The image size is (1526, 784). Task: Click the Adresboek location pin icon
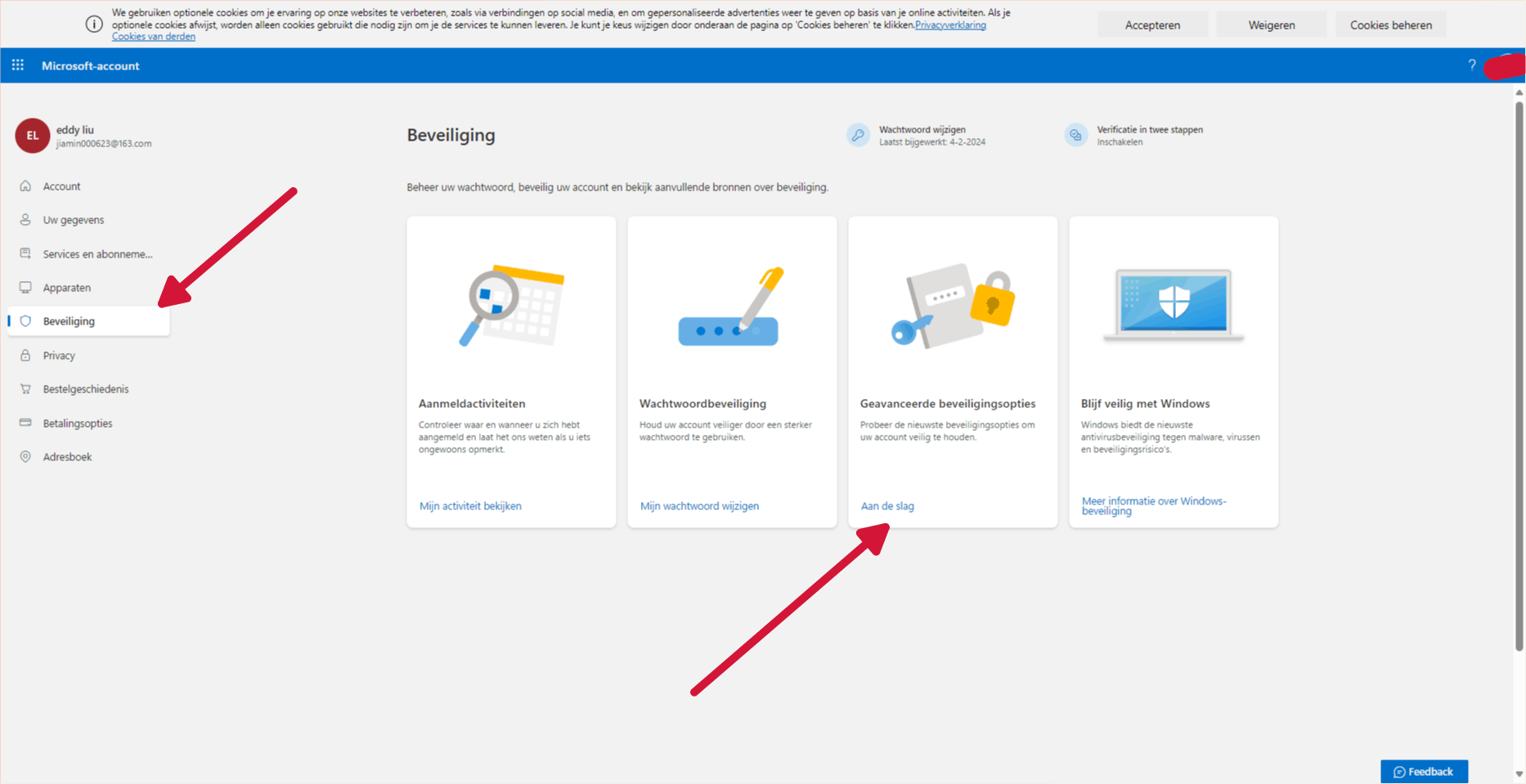[x=25, y=457]
